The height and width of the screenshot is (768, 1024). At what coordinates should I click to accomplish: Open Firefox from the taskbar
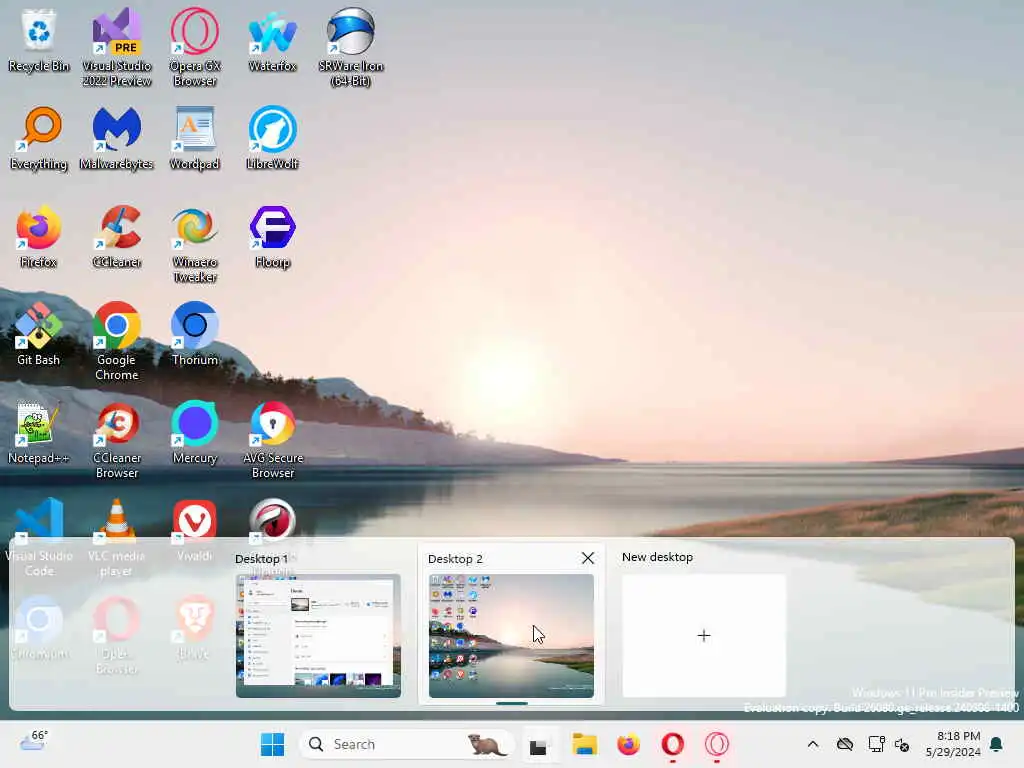[x=628, y=744]
